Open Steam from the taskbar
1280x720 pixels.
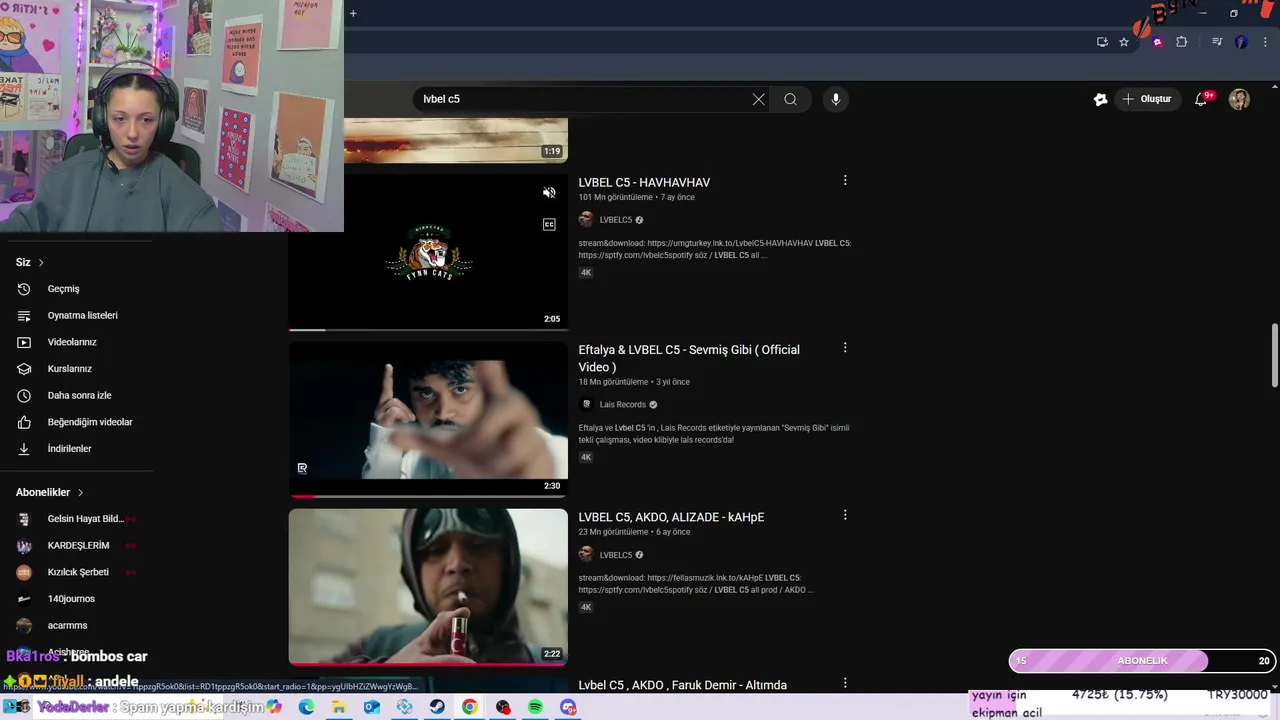tap(437, 707)
